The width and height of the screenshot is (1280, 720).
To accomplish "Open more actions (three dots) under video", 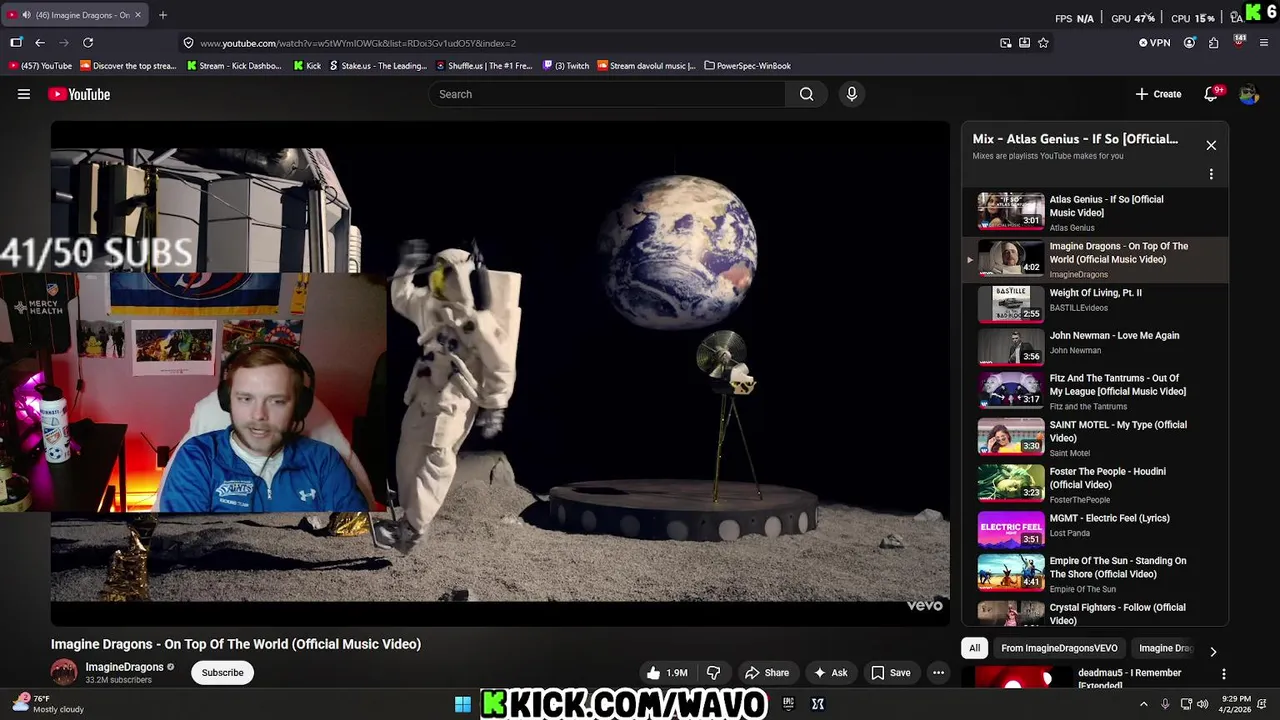I will 938,673.
